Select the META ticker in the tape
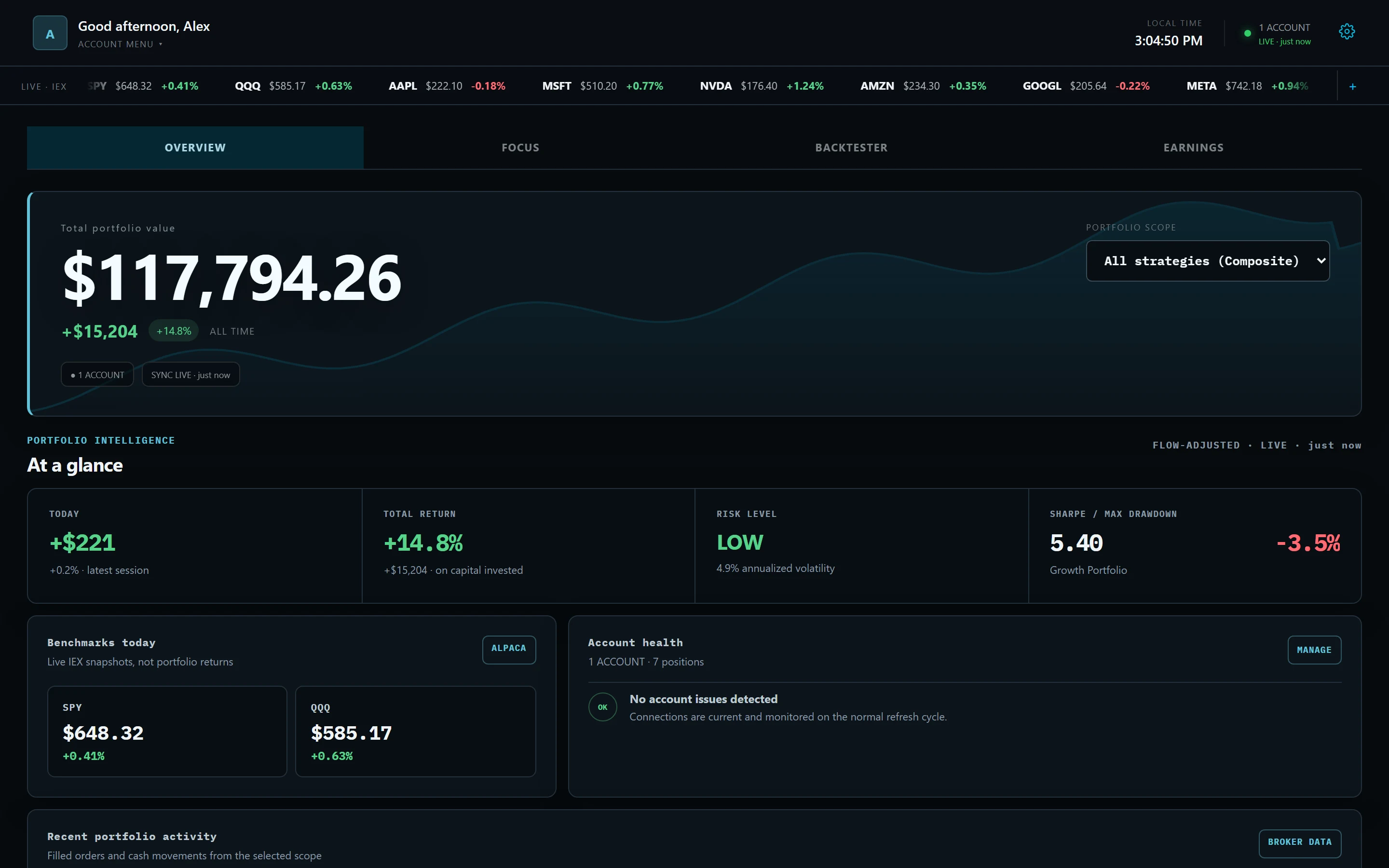This screenshot has width=1389, height=868. [x=1247, y=86]
